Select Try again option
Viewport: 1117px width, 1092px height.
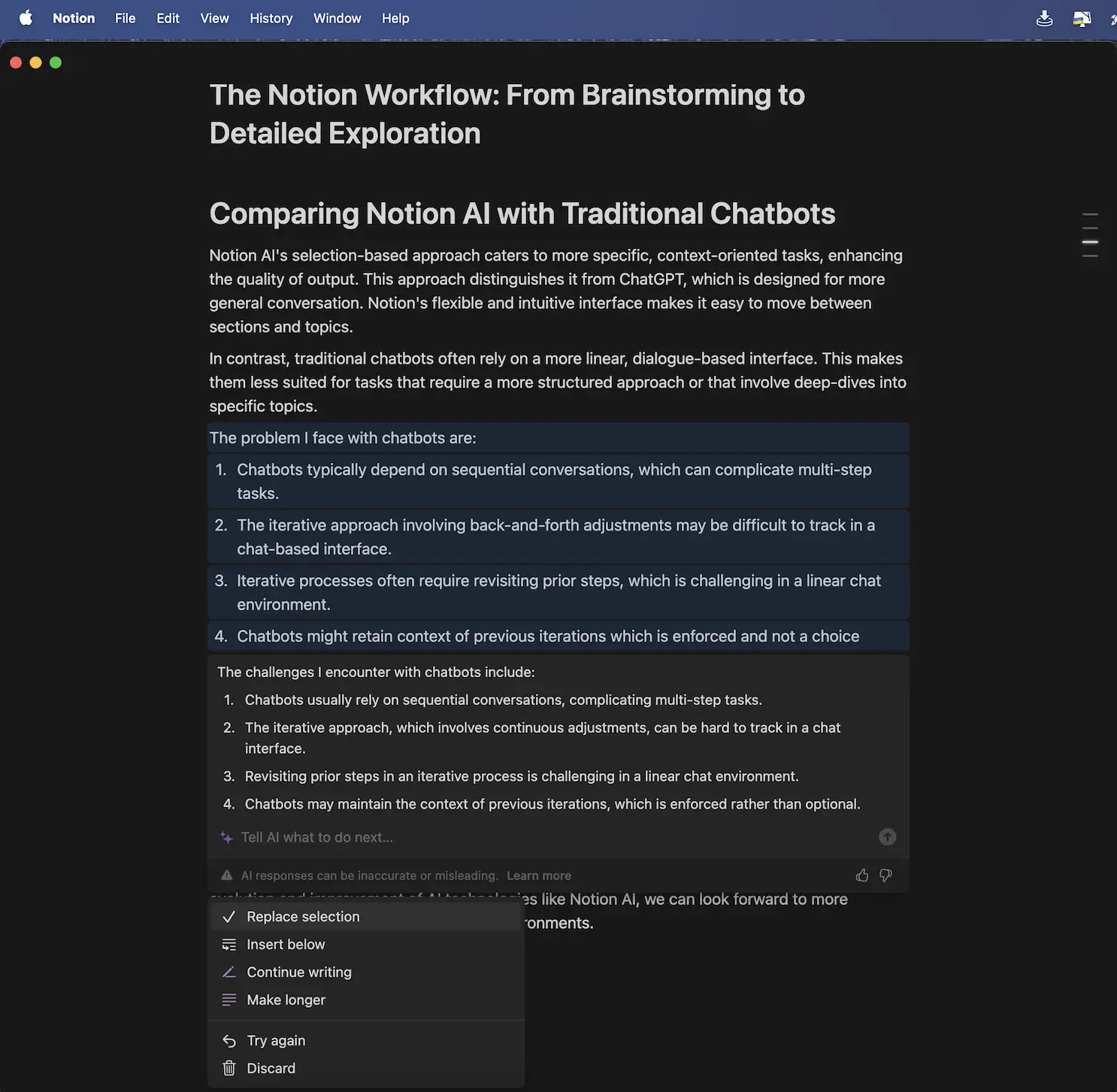(x=366, y=1041)
